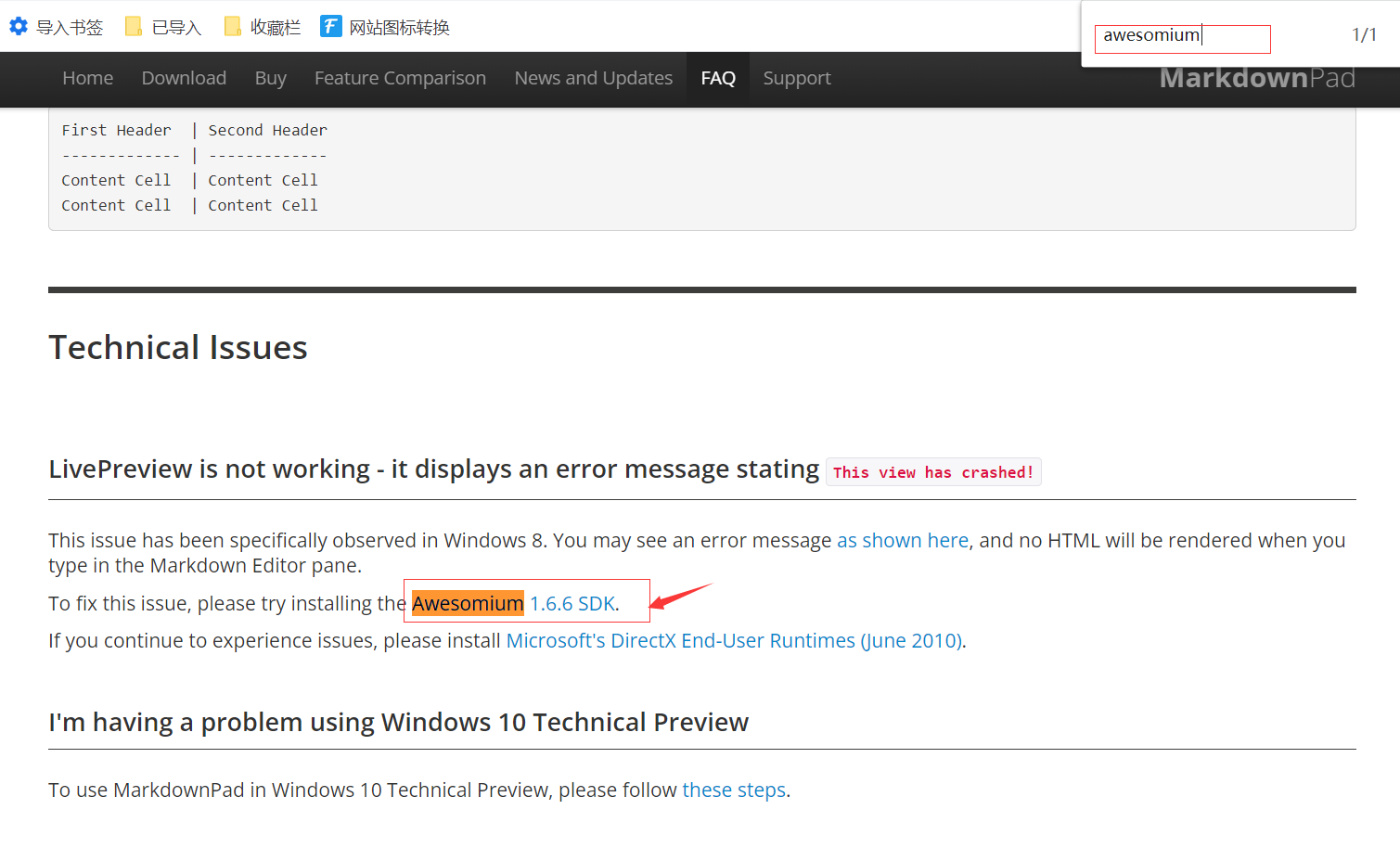The width and height of the screenshot is (1400, 848).
Task: Open the 网站图标转换 bookmark
Action: 385,28
